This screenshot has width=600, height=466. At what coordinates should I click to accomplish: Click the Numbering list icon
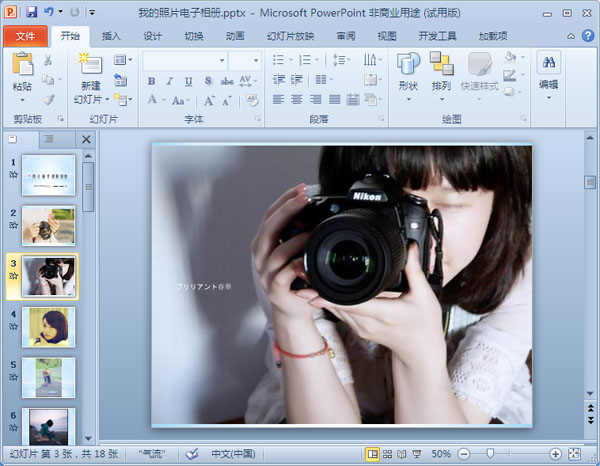click(305, 60)
